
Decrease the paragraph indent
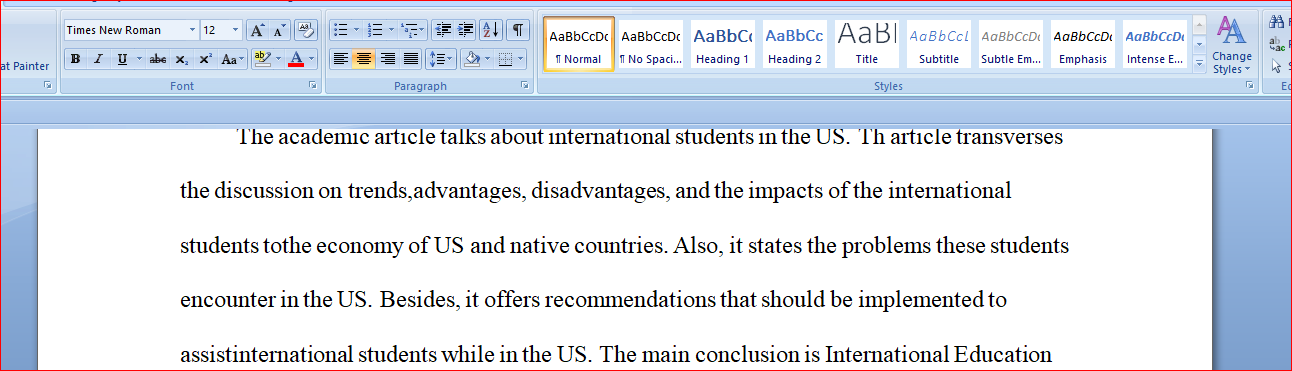coord(443,30)
